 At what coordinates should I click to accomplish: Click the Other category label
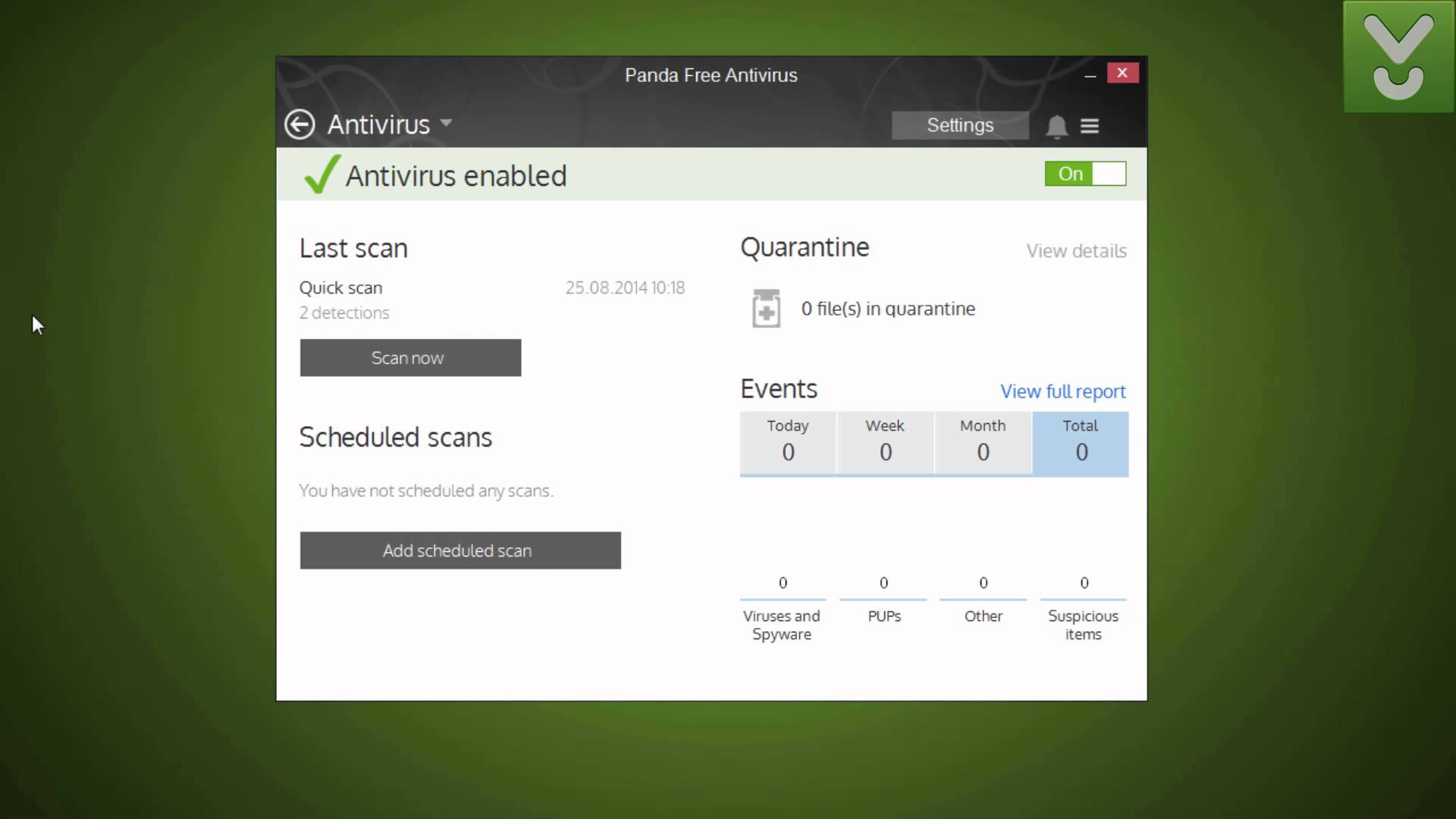coord(984,617)
